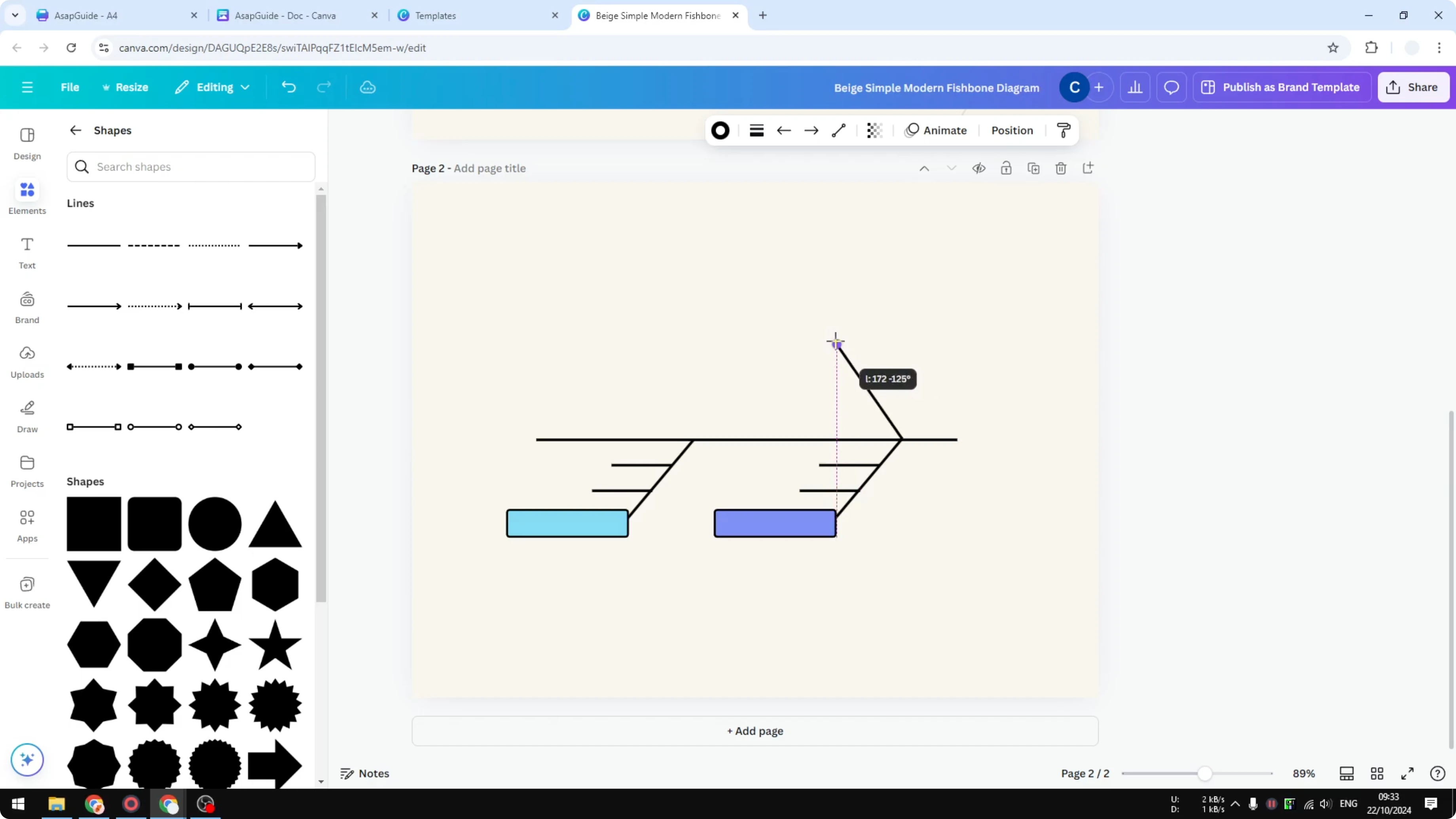The image size is (1456, 819).
Task: Open the Uploads panel in the sidebar
Action: [27, 362]
